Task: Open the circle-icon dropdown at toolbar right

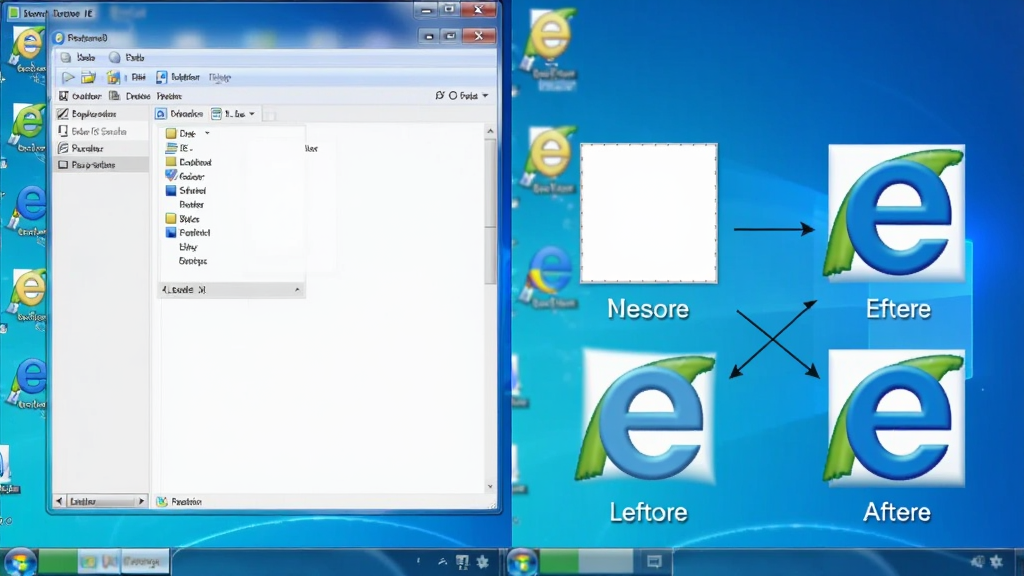Action: [x=470, y=95]
